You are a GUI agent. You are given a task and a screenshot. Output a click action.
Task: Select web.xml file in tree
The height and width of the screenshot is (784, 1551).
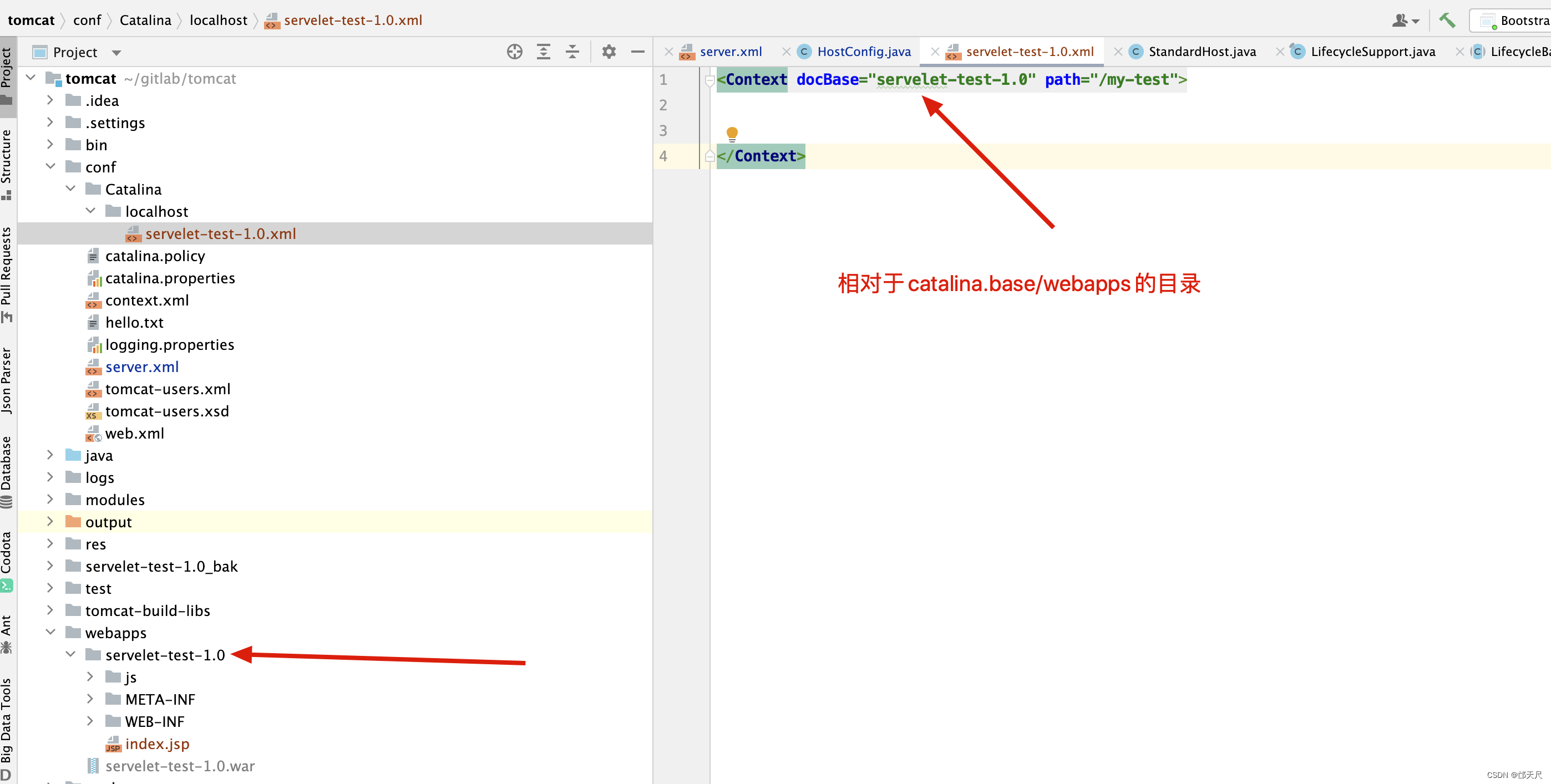pos(134,433)
